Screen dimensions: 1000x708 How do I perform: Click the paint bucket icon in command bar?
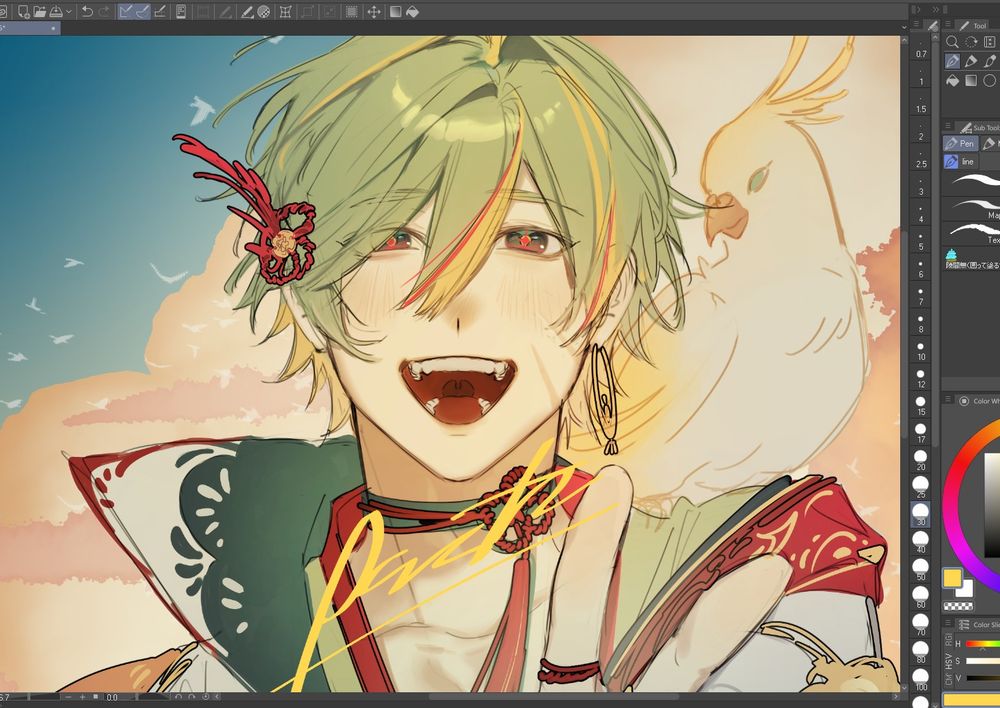tap(412, 11)
